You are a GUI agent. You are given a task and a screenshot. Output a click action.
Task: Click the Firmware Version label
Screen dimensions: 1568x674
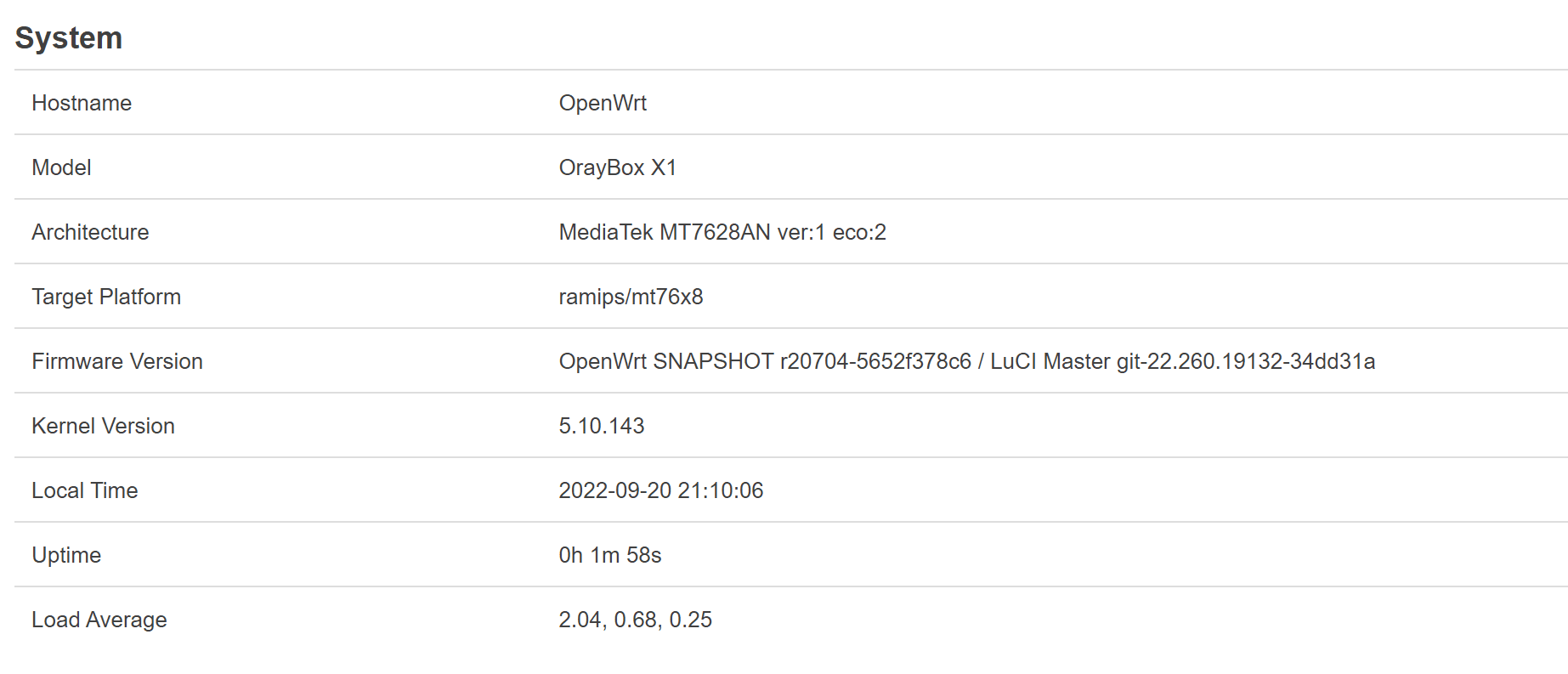[x=117, y=361]
